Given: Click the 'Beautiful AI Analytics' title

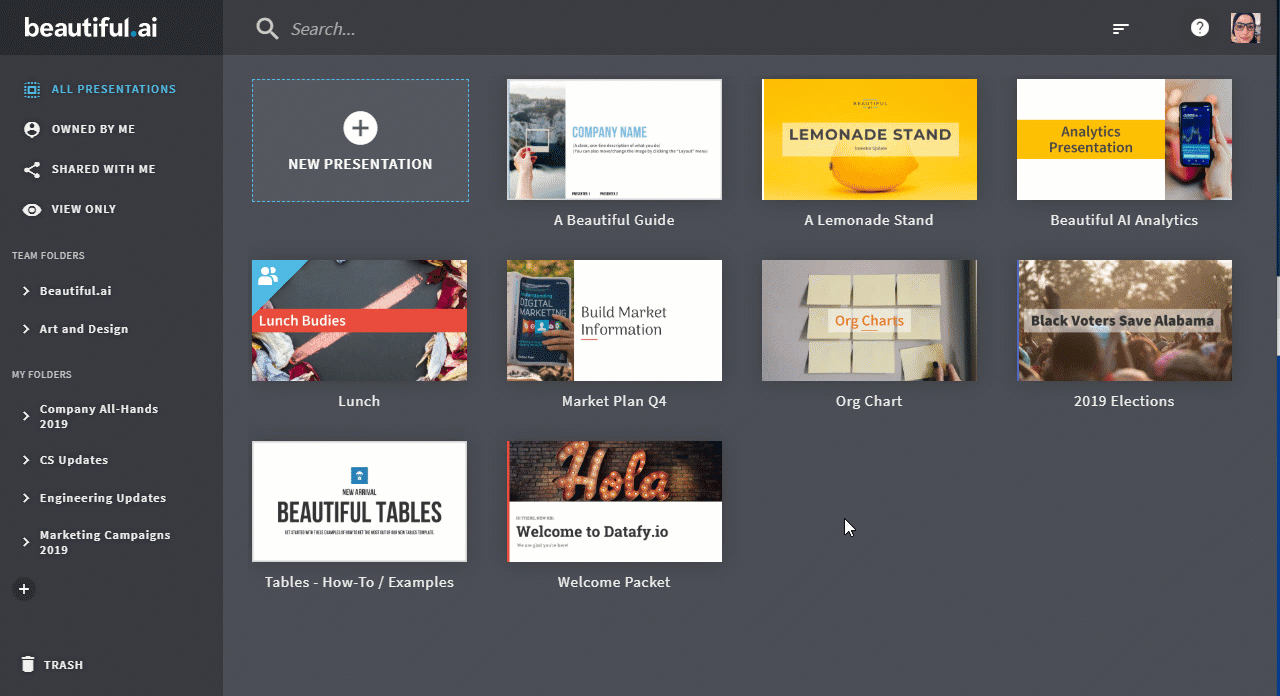Looking at the screenshot, I should pyautogui.click(x=1124, y=220).
